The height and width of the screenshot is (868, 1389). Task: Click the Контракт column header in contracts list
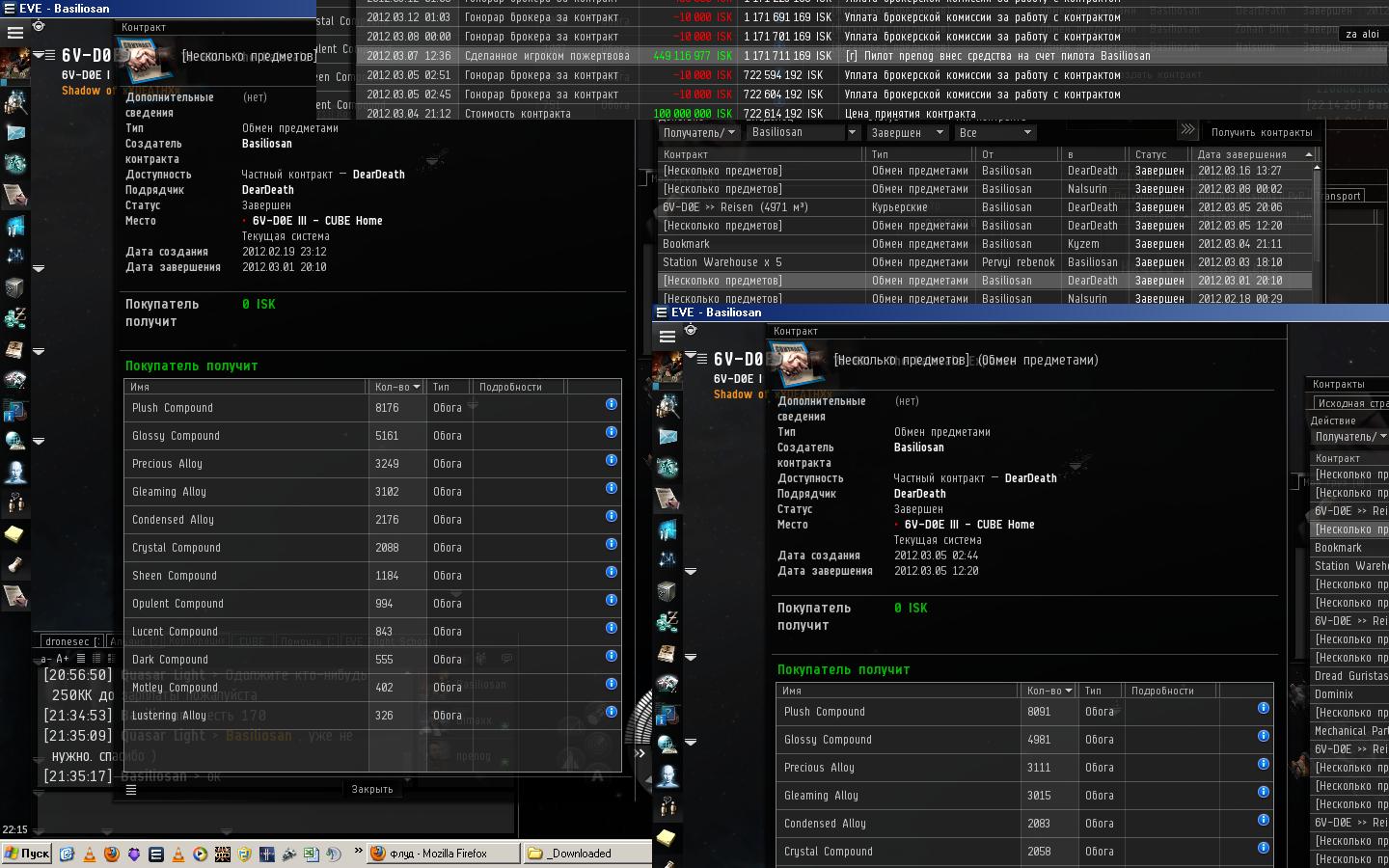point(761,154)
